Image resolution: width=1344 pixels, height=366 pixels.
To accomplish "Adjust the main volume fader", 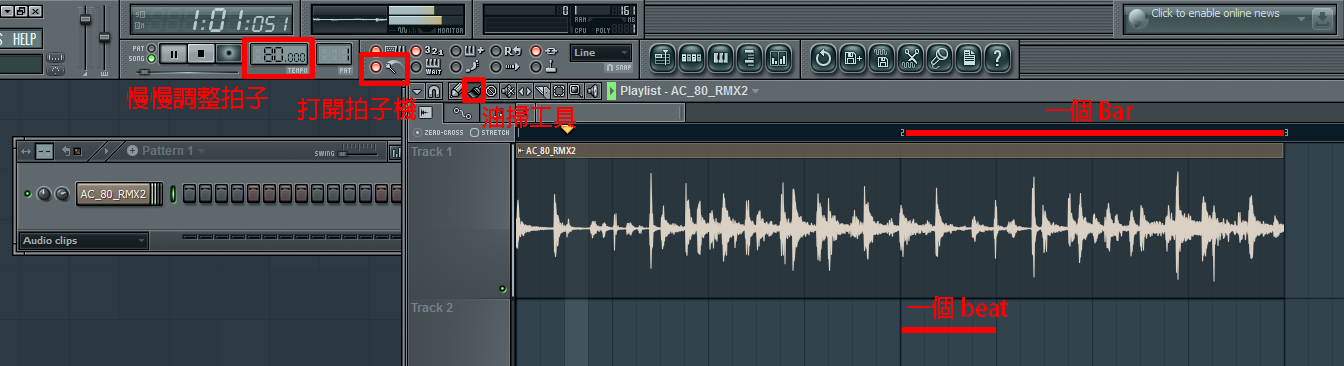I will [x=85, y=19].
